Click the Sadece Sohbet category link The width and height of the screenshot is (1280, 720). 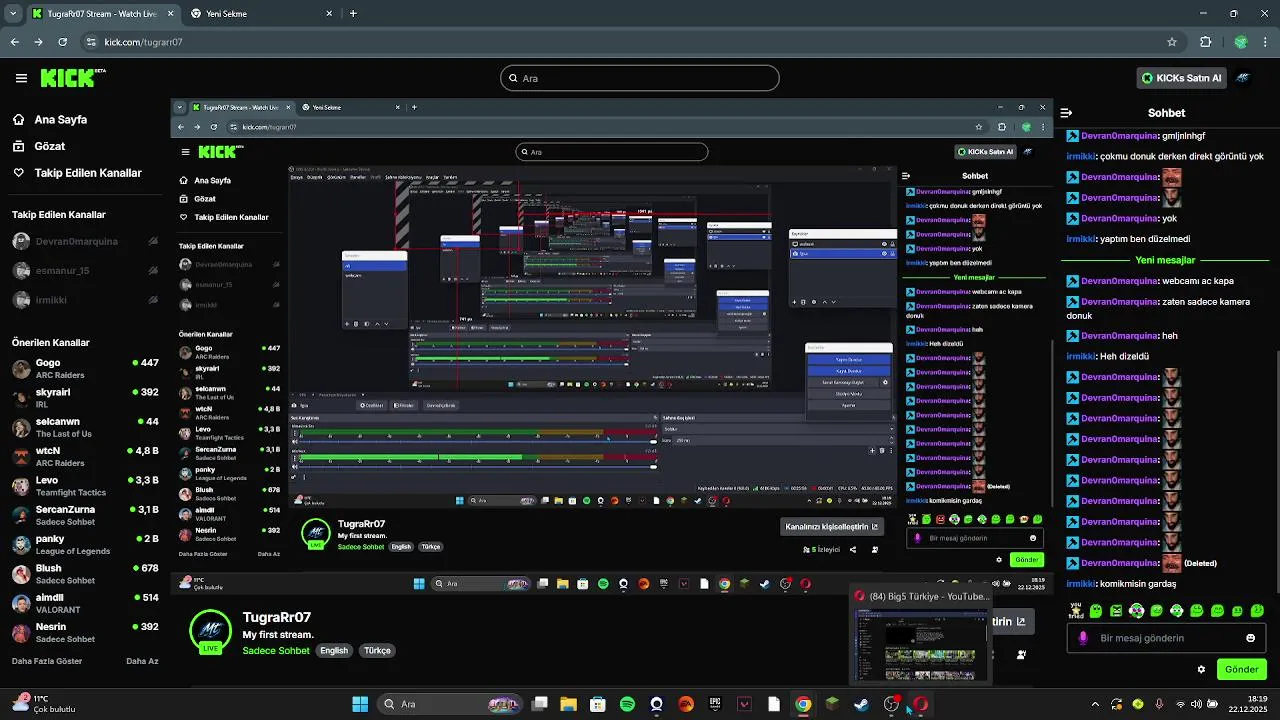(276, 650)
